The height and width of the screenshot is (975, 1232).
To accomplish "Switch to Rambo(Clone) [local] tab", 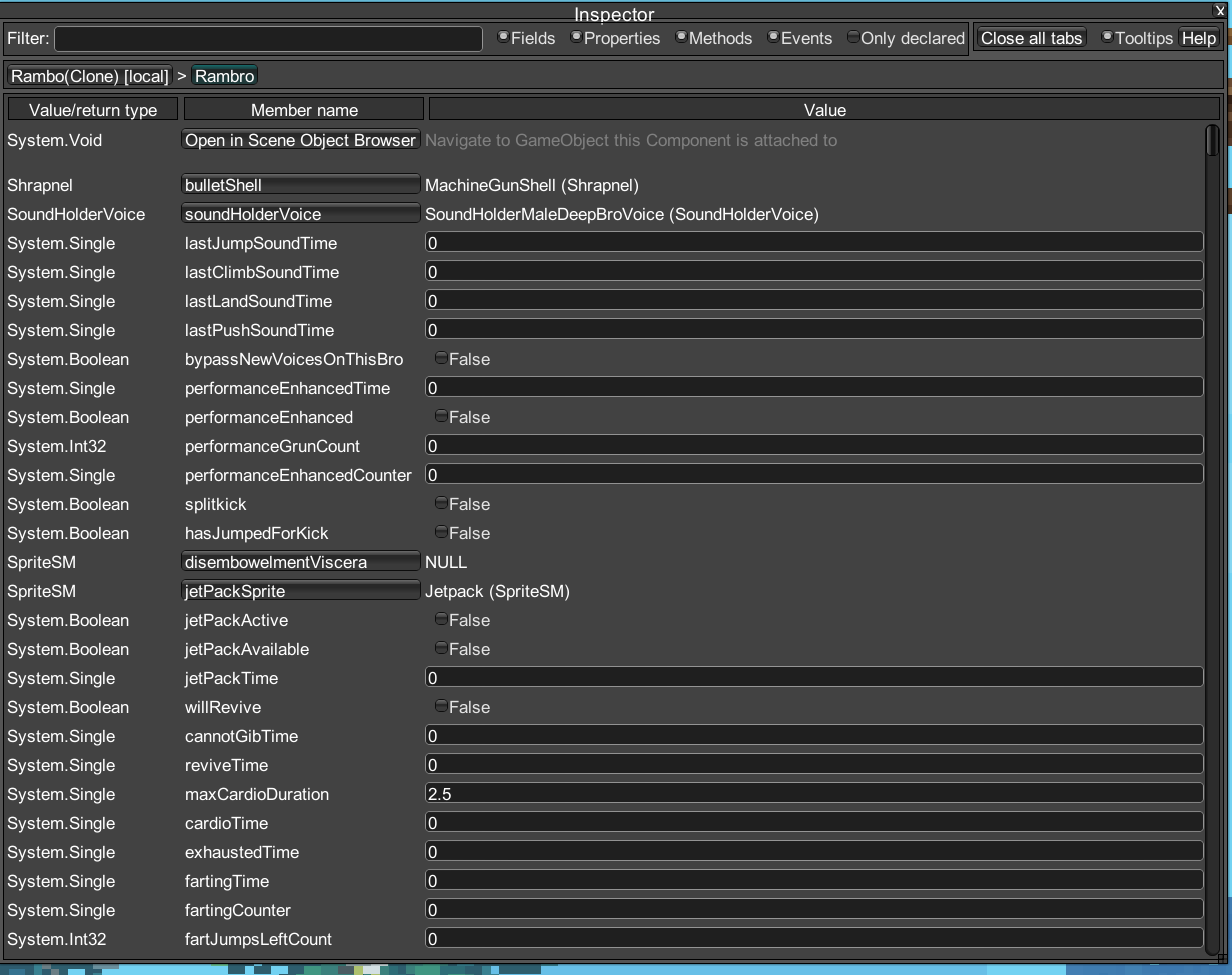I will click(x=90, y=76).
